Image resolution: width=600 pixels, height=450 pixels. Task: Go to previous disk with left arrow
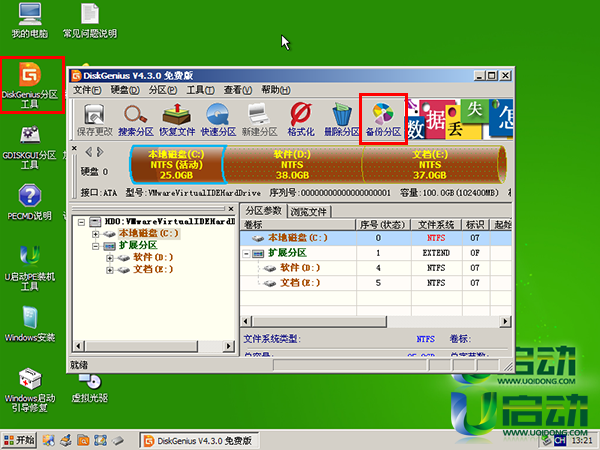pos(89,152)
